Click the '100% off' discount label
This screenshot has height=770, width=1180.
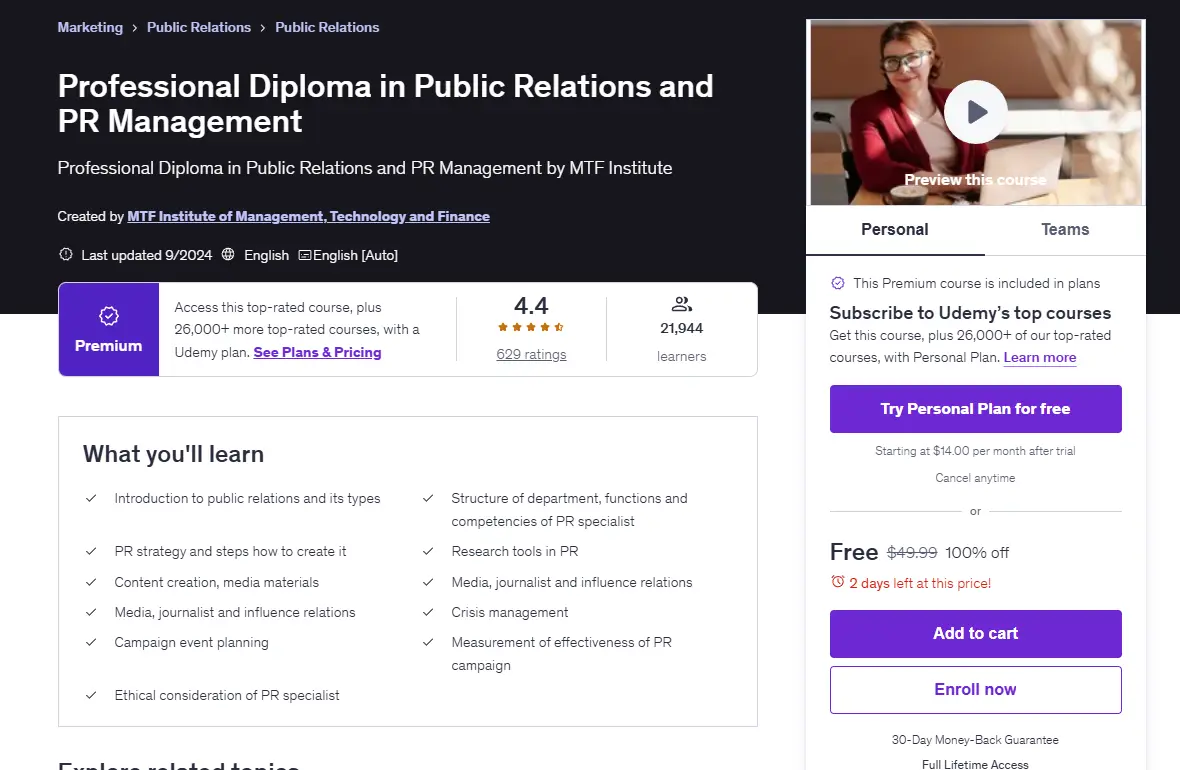[977, 552]
